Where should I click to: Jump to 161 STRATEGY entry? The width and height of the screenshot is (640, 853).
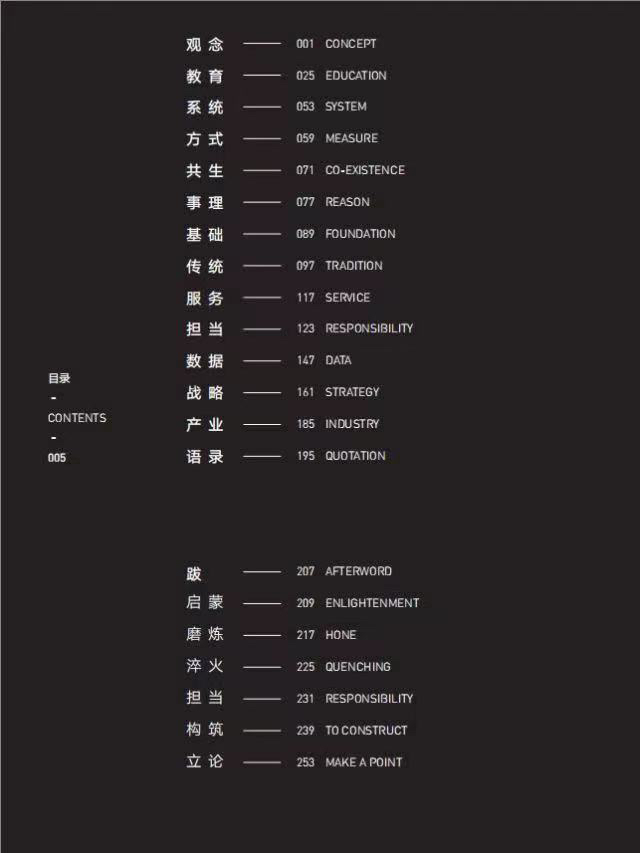tap(352, 393)
